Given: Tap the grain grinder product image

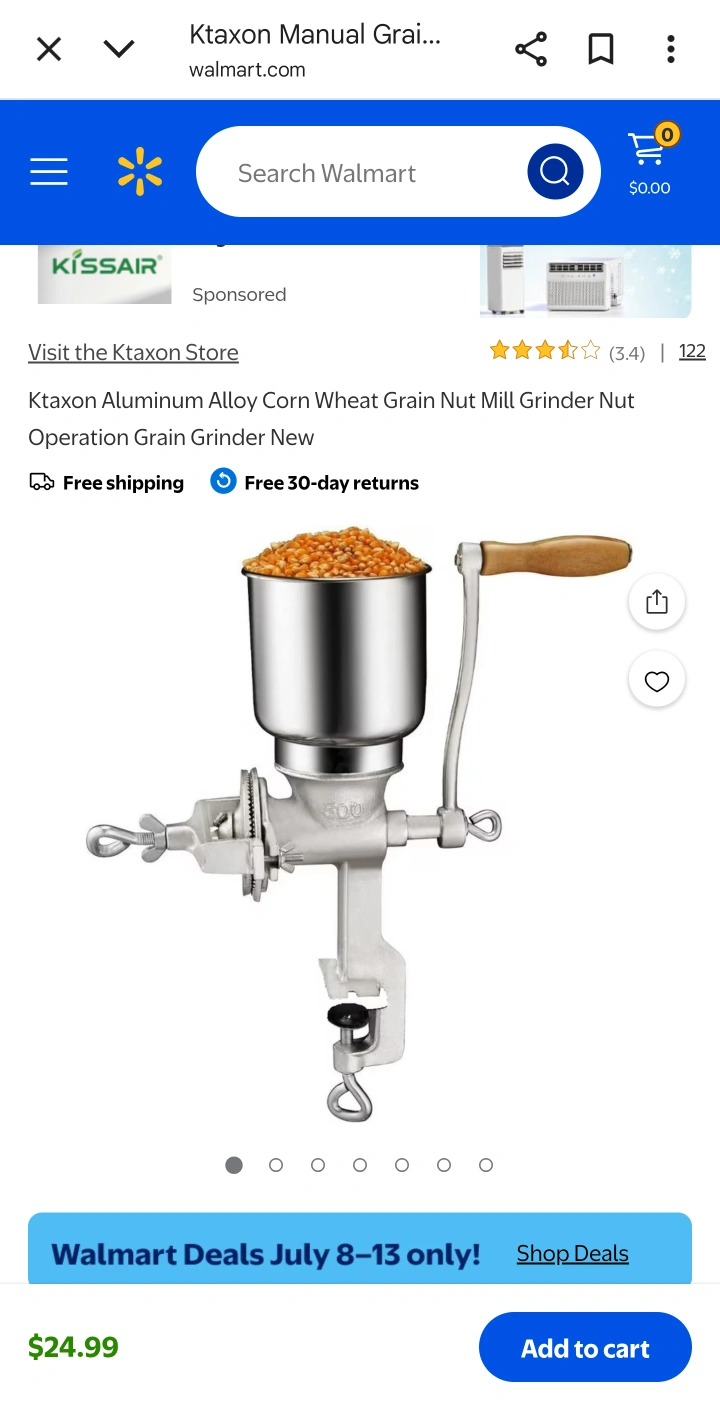Looking at the screenshot, I should click(x=360, y=825).
